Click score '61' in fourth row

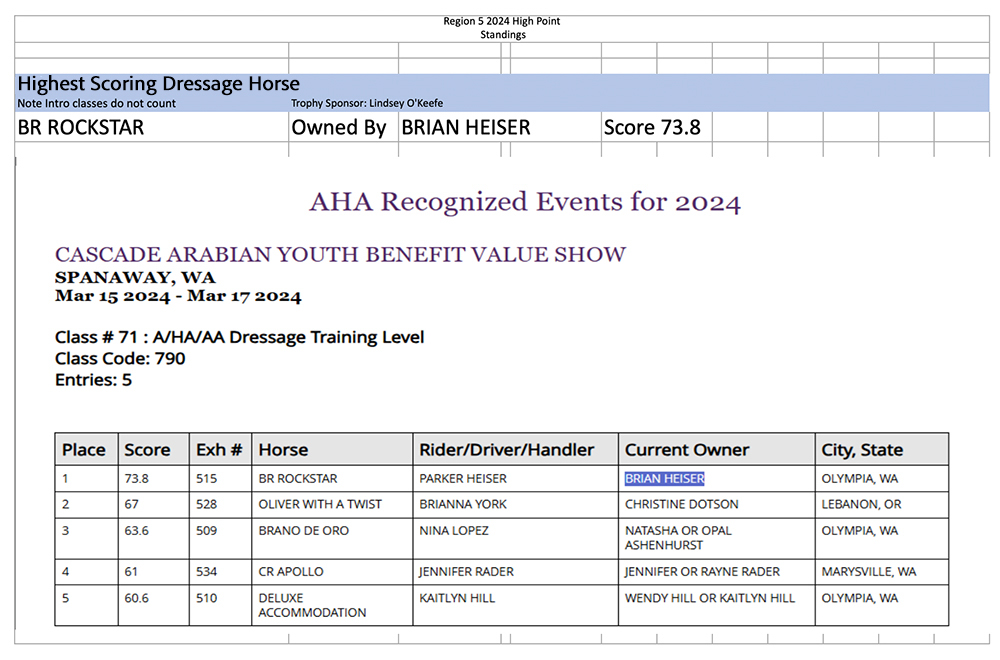[x=131, y=572]
